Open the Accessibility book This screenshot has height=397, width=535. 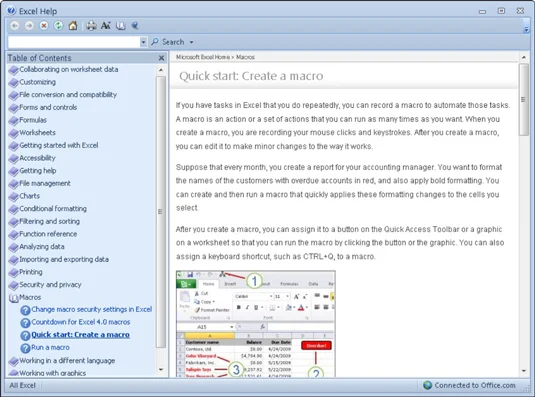32,158
